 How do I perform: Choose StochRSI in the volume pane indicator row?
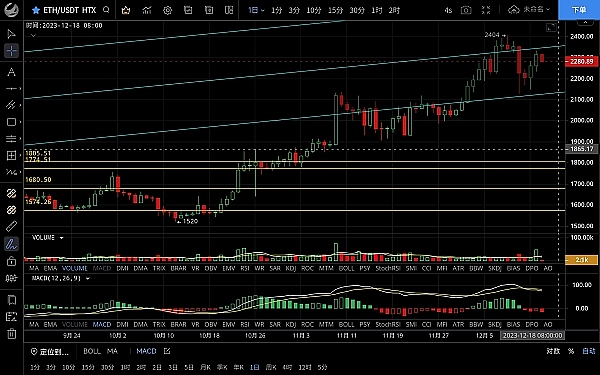click(388, 269)
